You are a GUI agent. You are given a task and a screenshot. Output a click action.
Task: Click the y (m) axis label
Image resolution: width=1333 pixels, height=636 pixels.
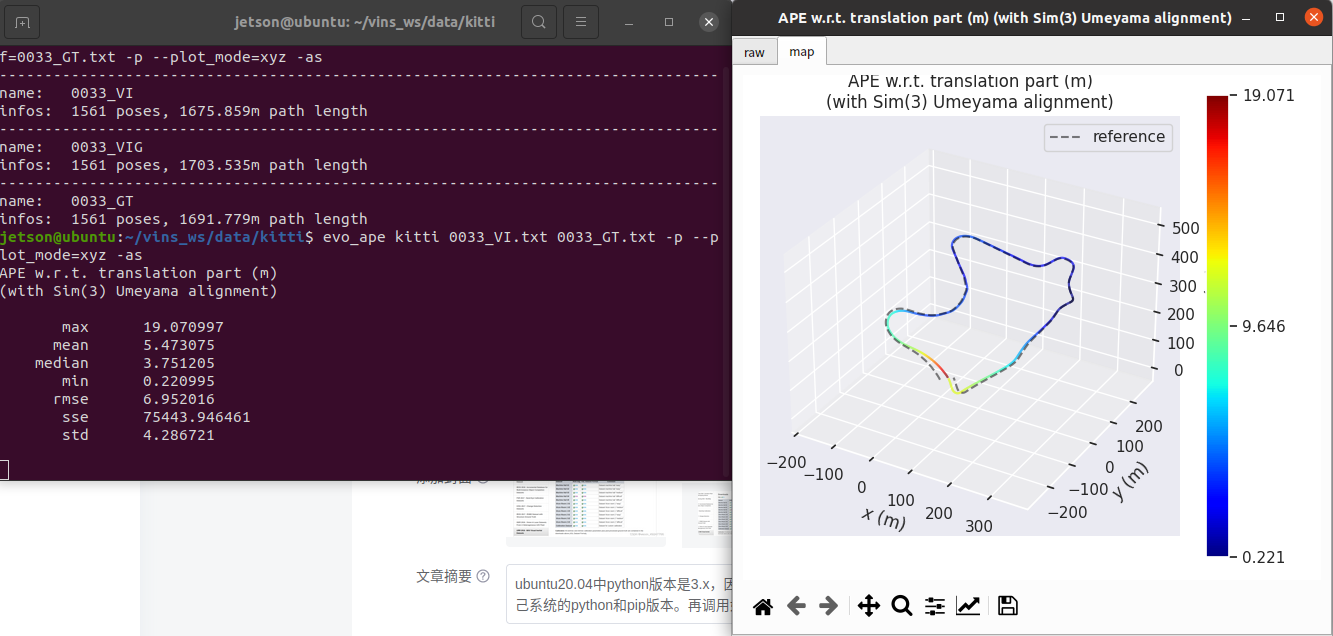pos(1130,483)
